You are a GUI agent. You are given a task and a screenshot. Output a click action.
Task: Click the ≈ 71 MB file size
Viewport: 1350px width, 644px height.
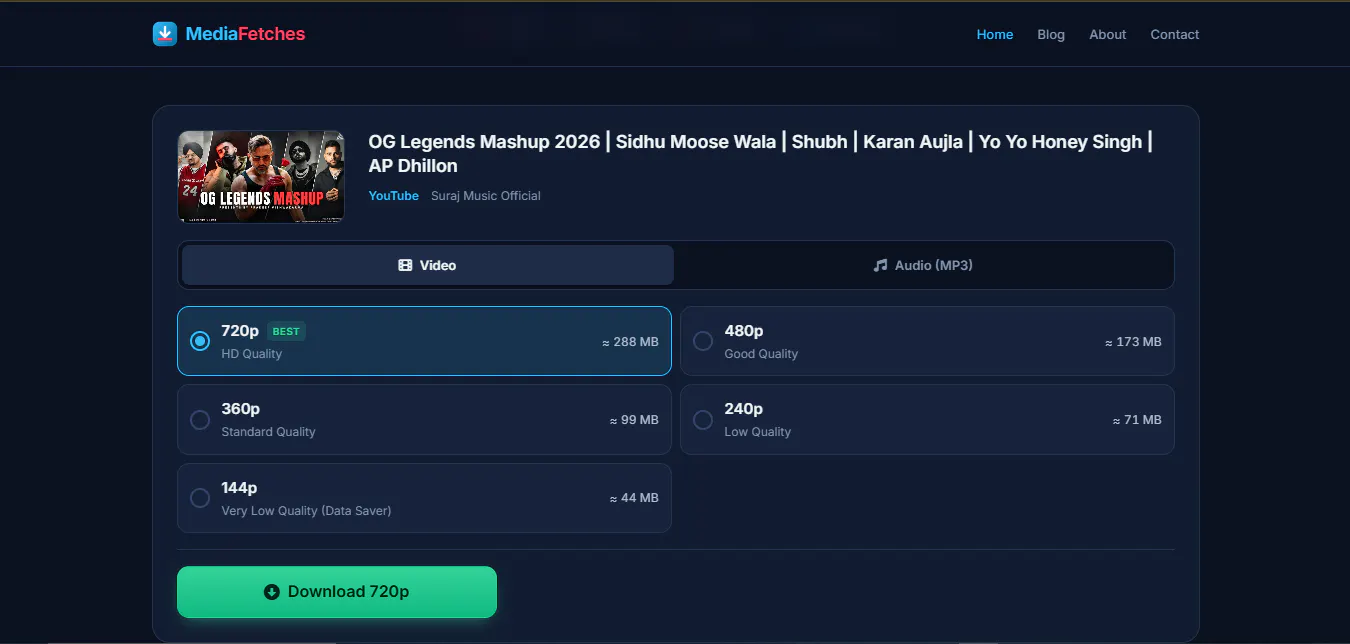click(1137, 420)
